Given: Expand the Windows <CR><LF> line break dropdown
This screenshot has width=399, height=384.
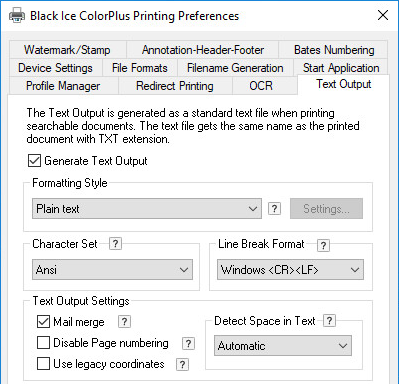Looking at the screenshot, I should coord(290,269).
